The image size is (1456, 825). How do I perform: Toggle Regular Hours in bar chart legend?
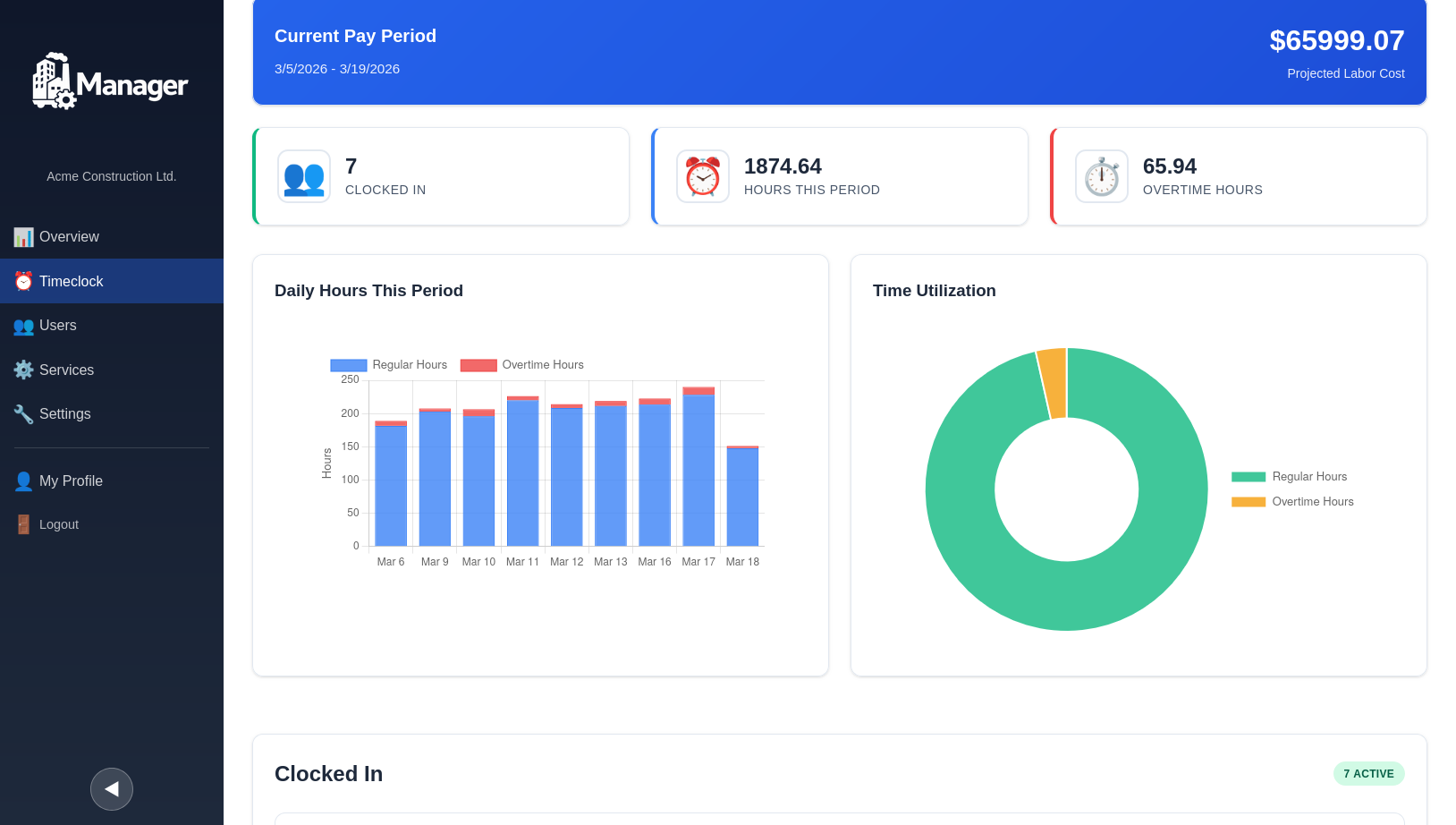(389, 365)
